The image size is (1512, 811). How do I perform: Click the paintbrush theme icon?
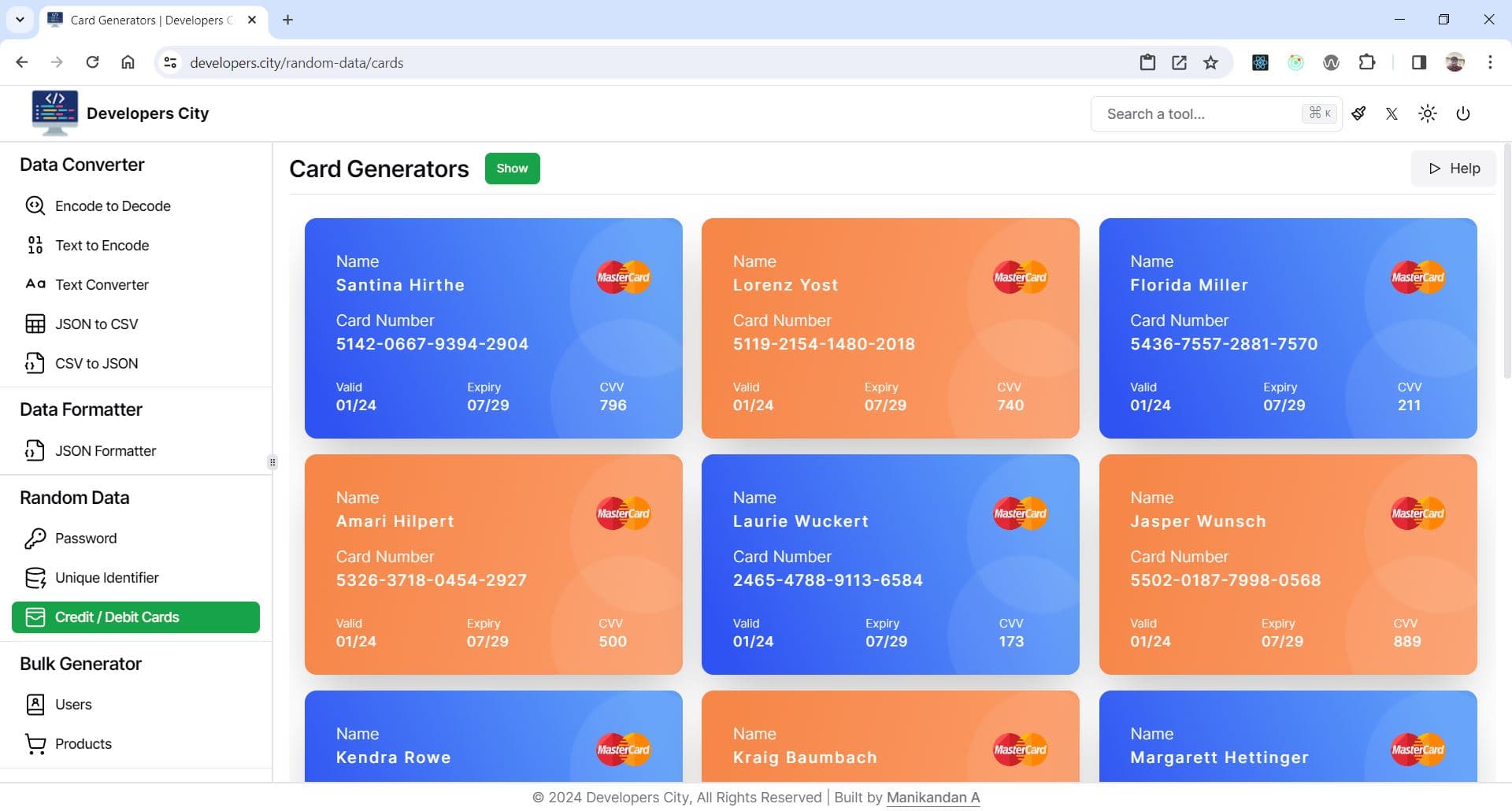(1358, 113)
